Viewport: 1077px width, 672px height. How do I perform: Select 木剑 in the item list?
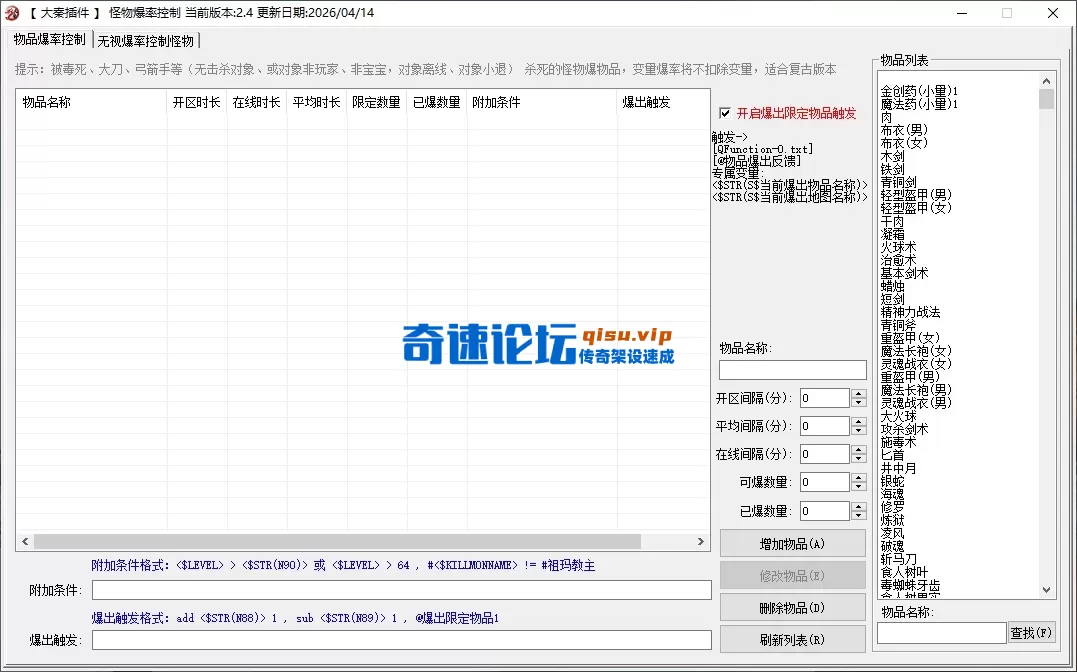[892, 156]
